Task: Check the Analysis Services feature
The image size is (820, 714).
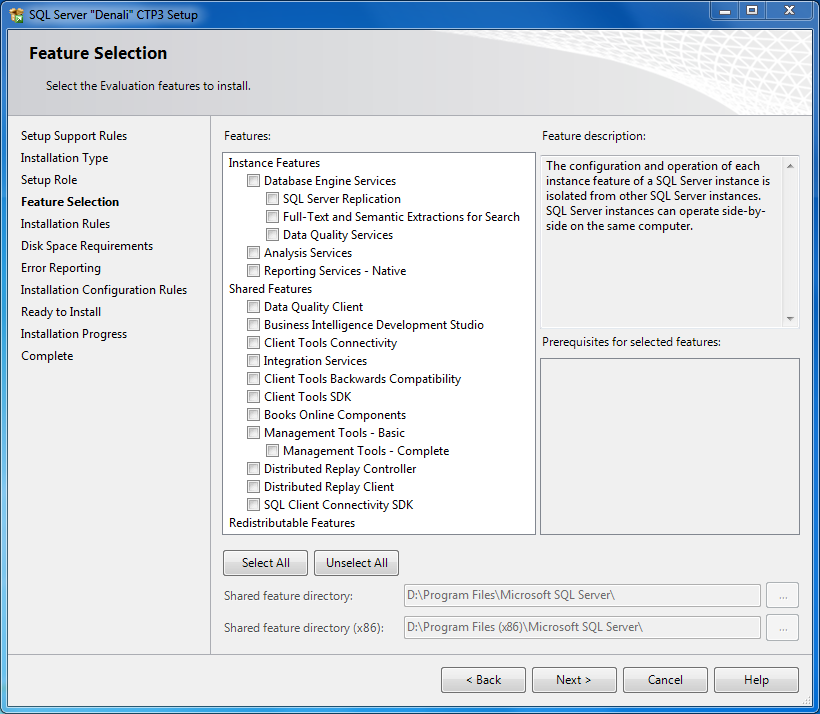Action: point(254,253)
